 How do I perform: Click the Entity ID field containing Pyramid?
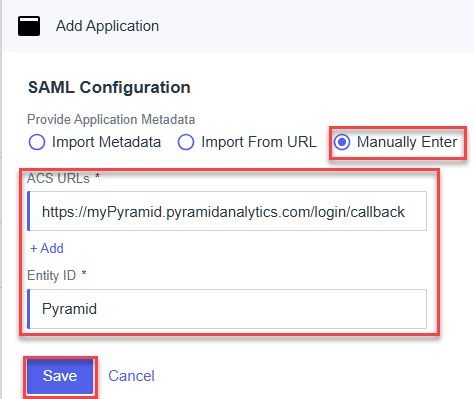pyautogui.click(x=227, y=309)
